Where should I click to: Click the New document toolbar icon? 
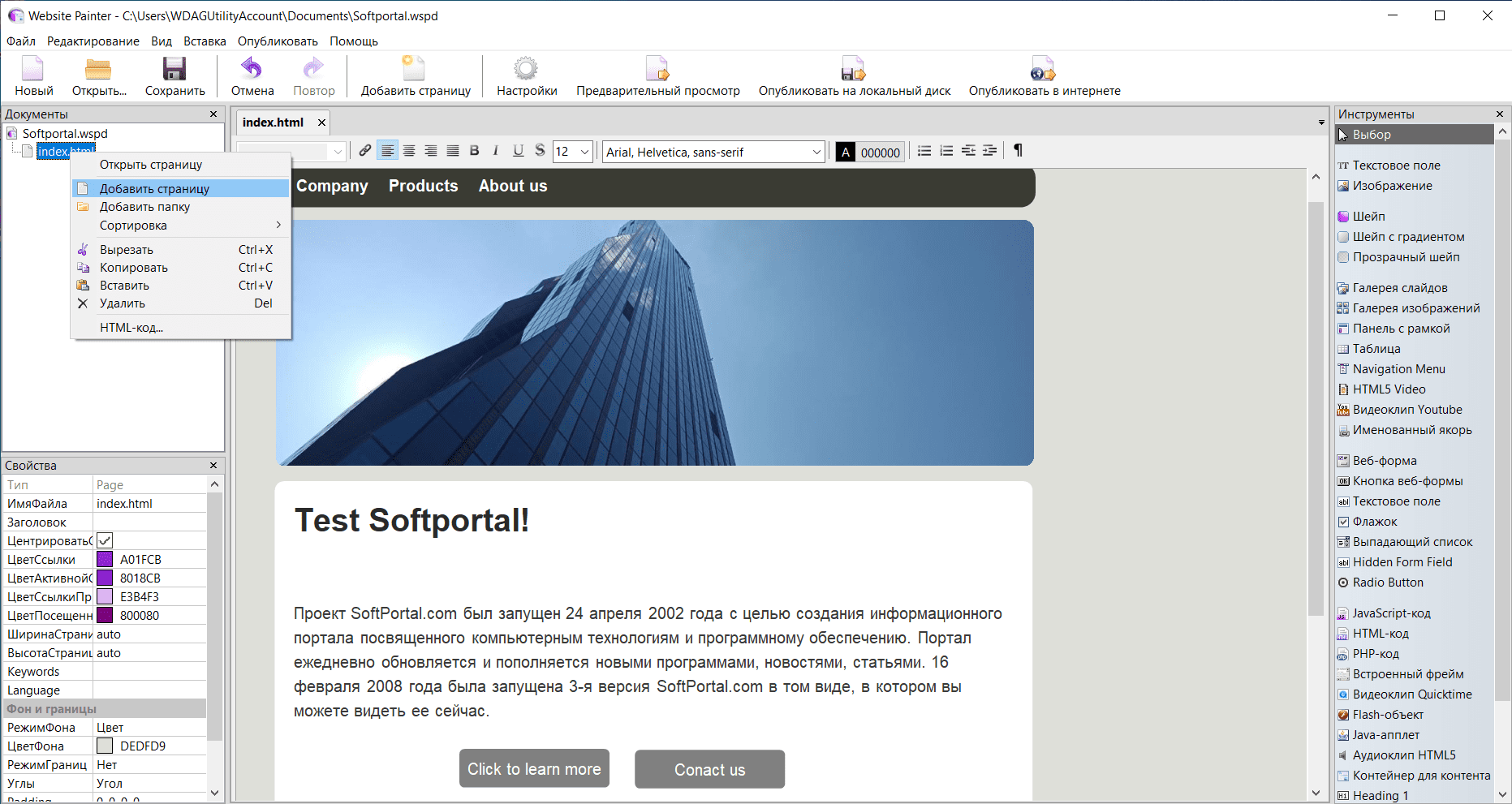(x=33, y=69)
